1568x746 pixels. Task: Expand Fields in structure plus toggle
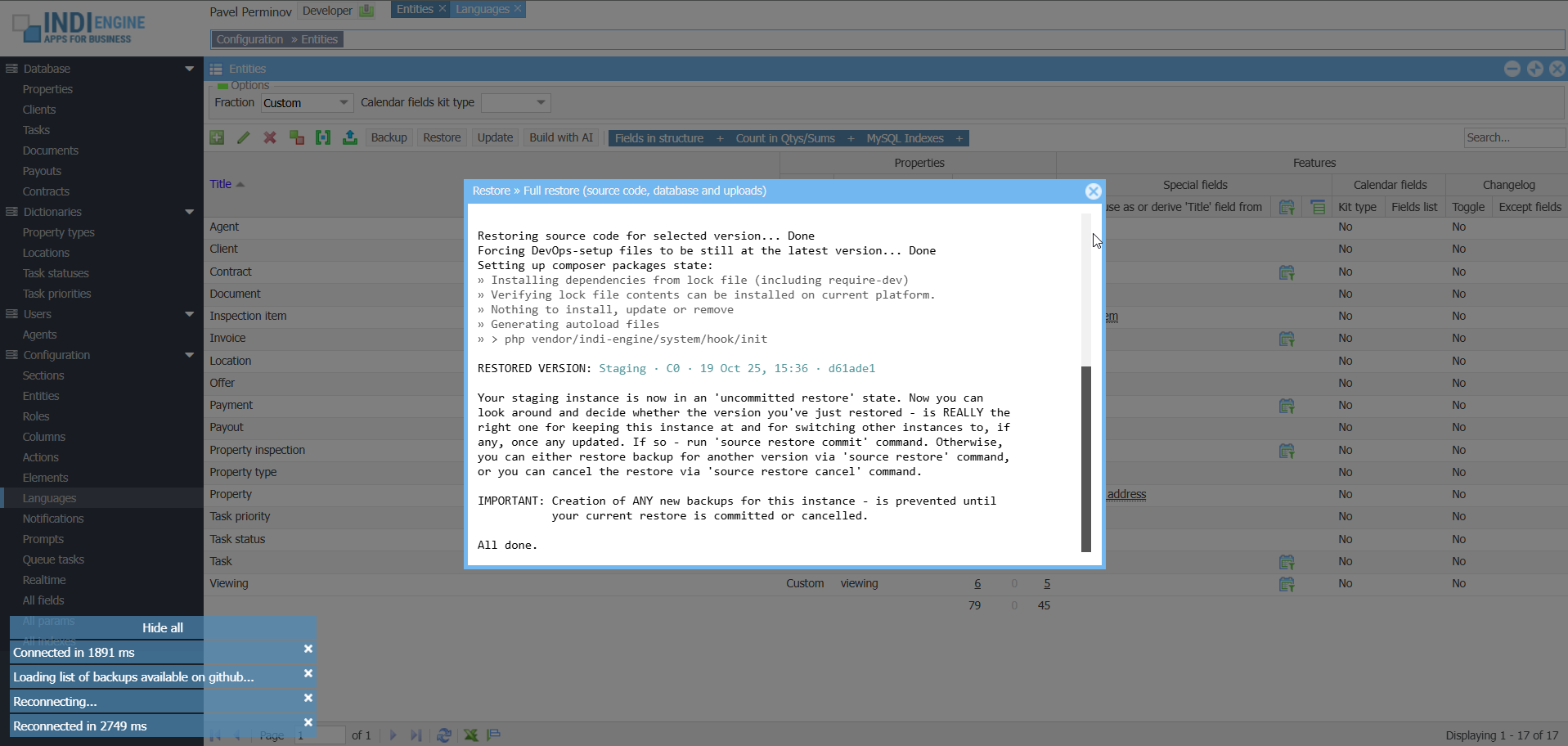(x=720, y=138)
